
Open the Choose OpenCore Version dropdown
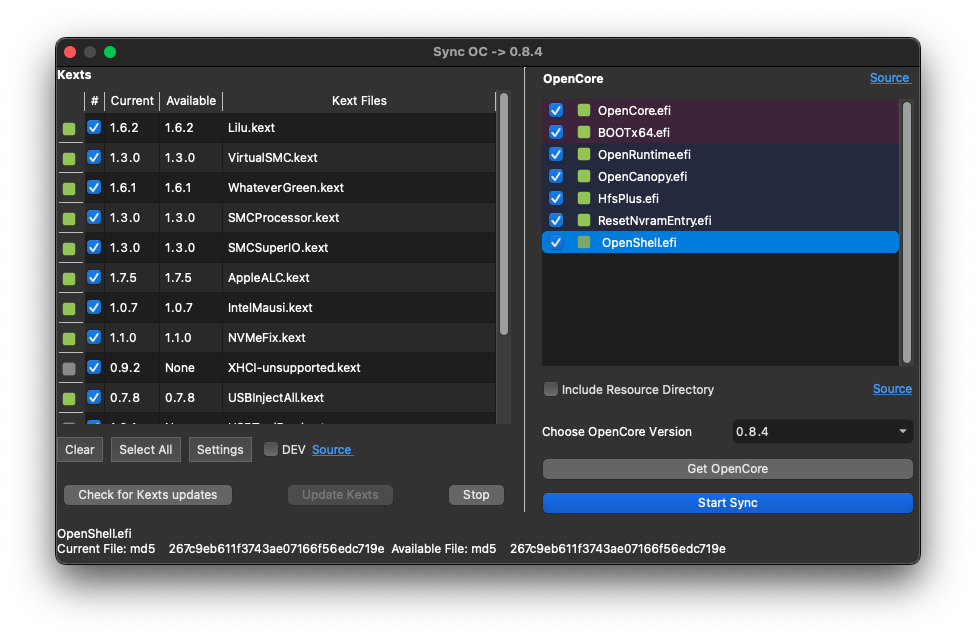click(x=822, y=431)
